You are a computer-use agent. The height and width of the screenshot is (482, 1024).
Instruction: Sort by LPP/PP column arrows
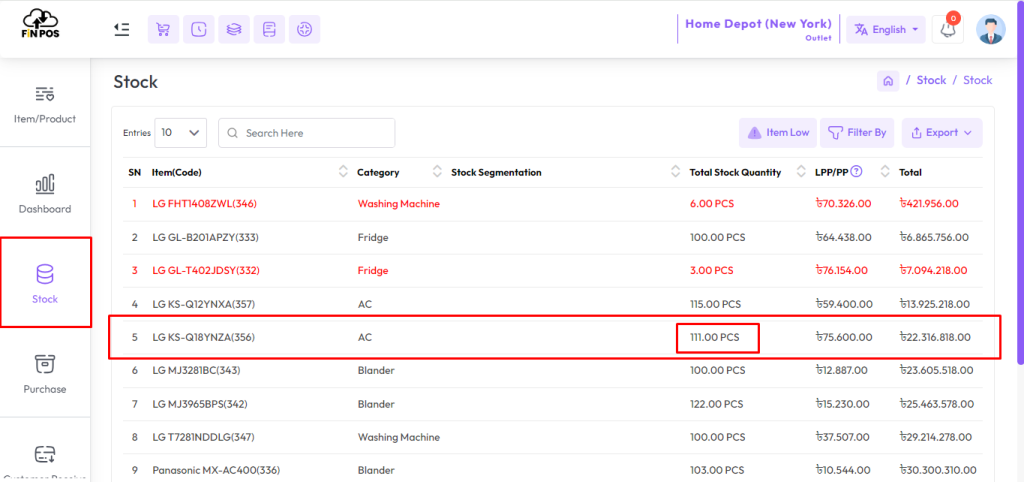pyautogui.click(x=886, y=172)
